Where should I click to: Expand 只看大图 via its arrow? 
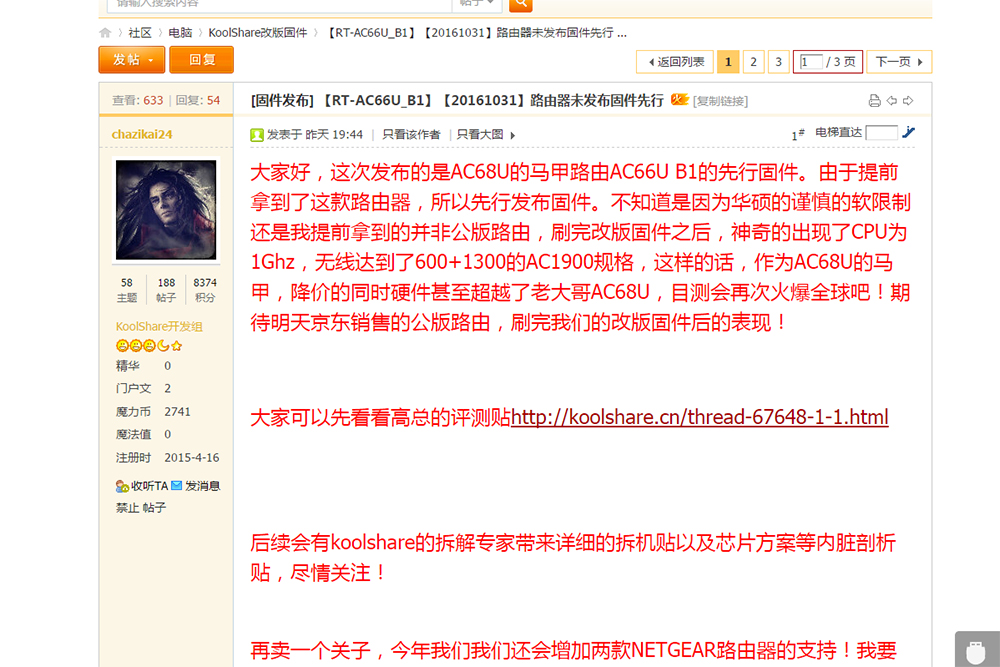(511, 134)
